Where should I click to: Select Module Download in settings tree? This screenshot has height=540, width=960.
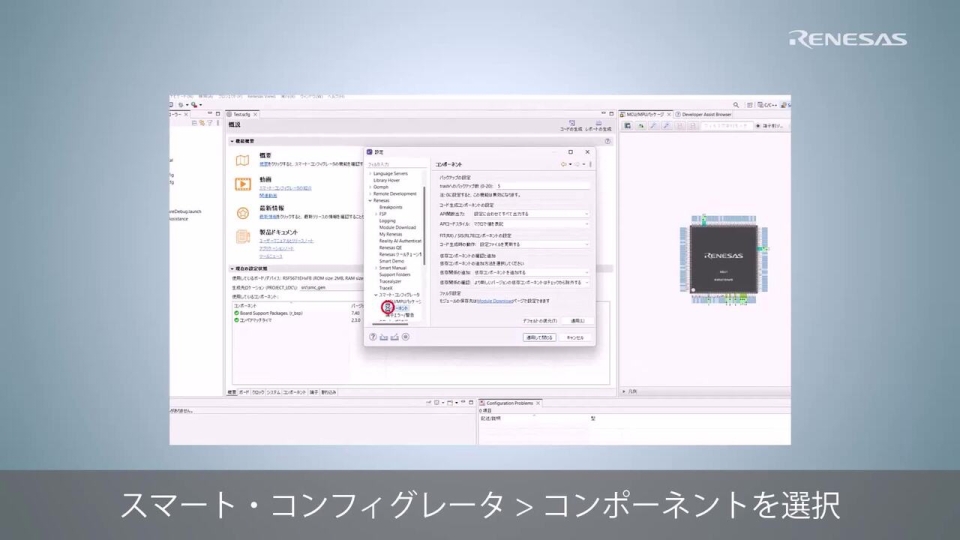[397, 228]
